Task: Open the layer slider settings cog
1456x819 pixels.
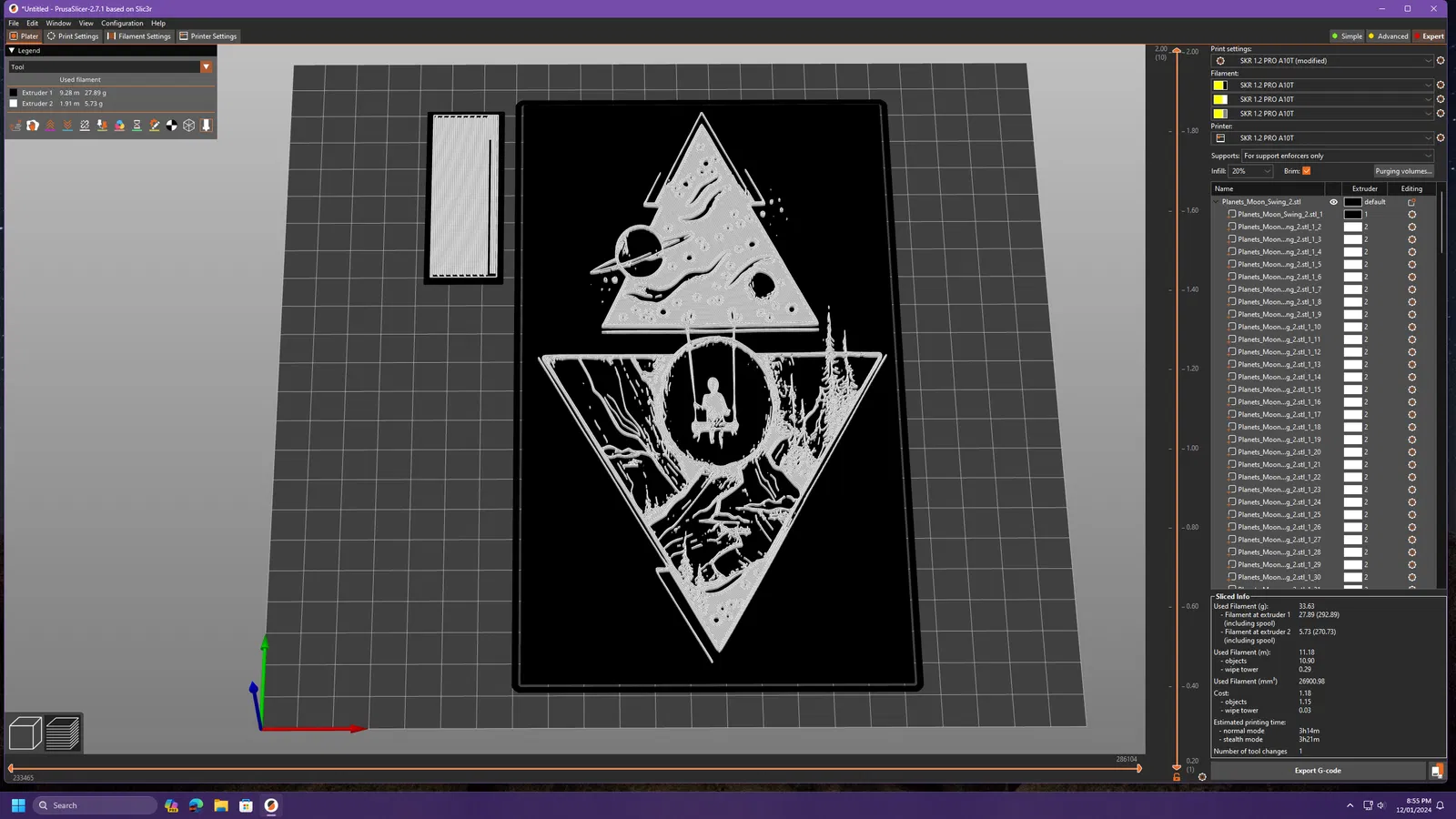Action: (1202, 777)
